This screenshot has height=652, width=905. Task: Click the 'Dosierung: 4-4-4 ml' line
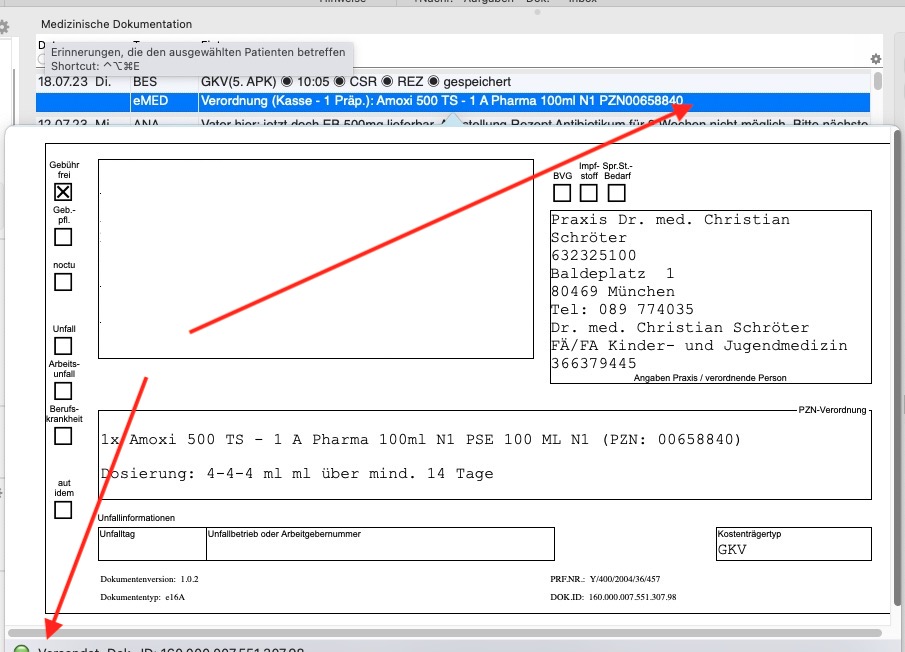coord(297,474)
